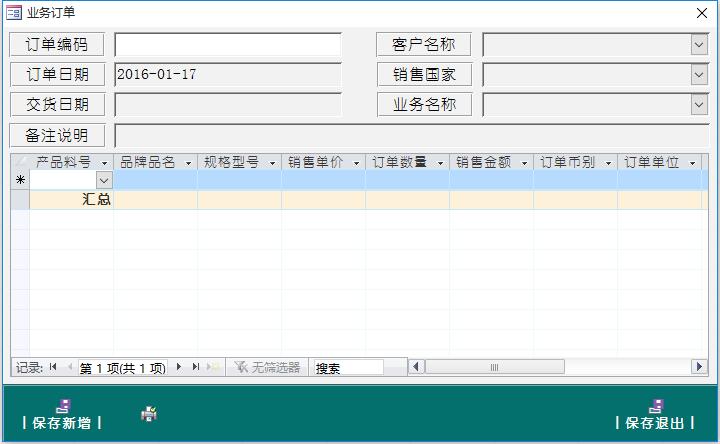This screenshot has width=720, height=444.
Task: Open the 客户名称 dropdown
Action: point(699,45)
